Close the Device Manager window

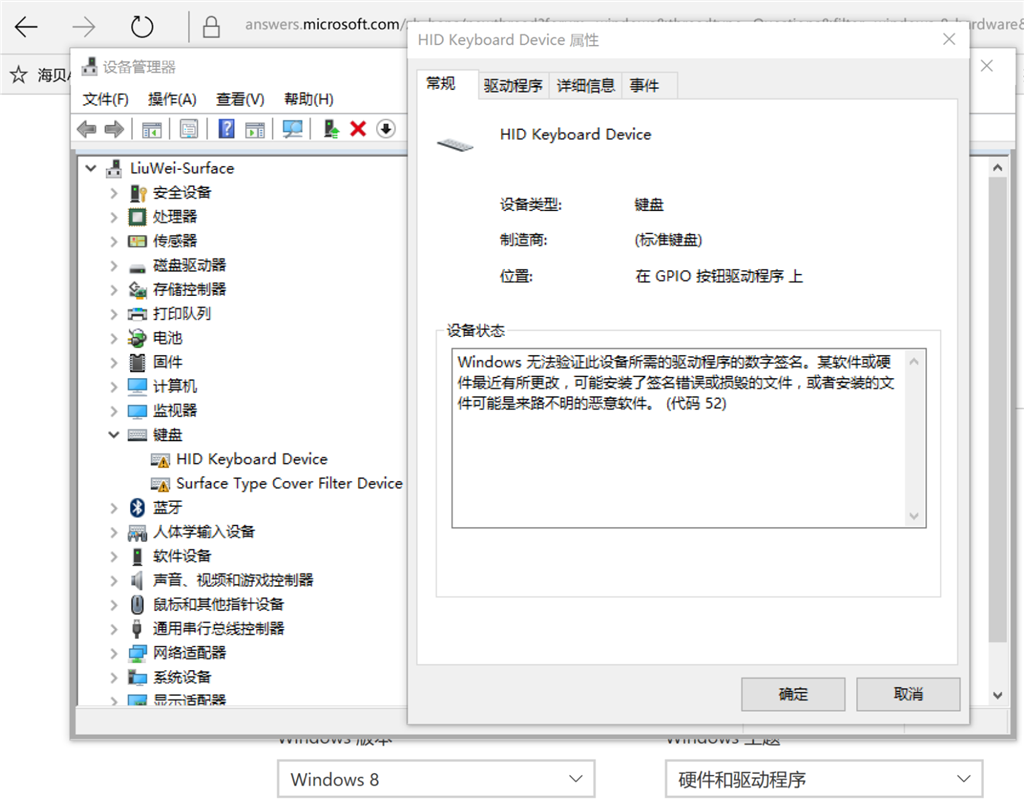[987, 66]
